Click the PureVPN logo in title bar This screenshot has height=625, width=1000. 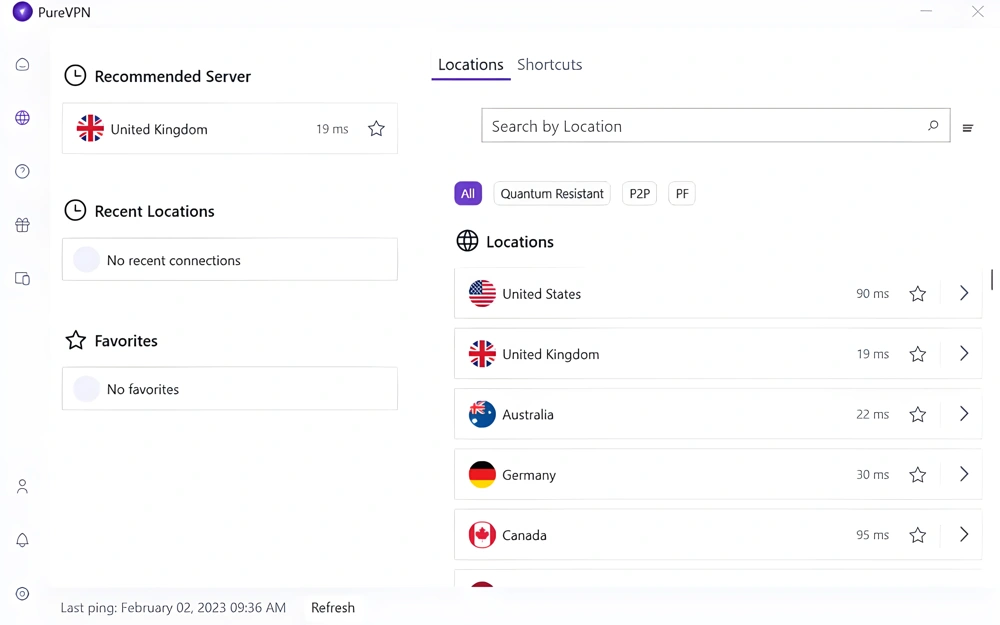[22, 11]
